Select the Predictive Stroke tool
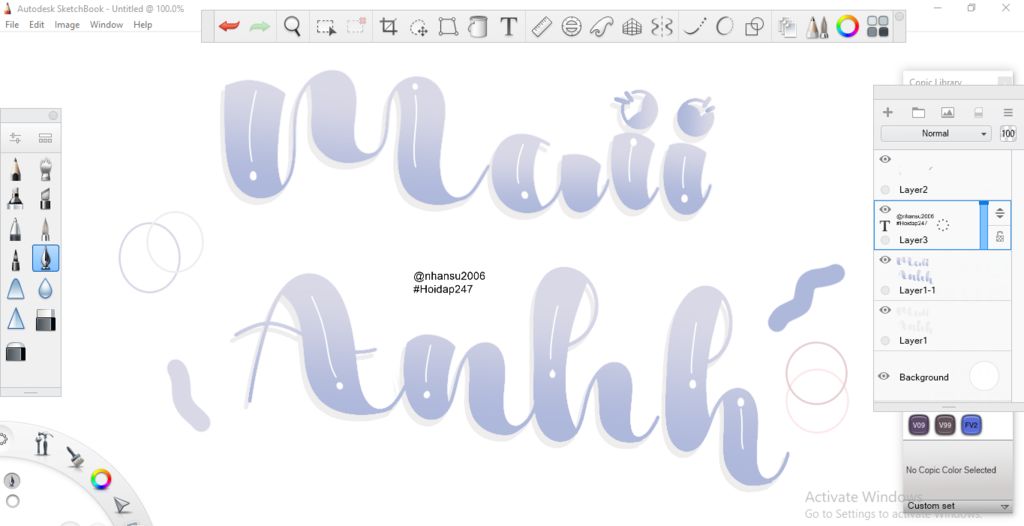1024x526 pixels. [725, 27]
